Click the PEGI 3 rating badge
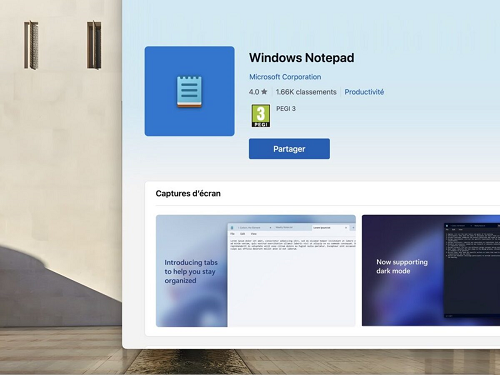This screenshot has width=500, height=375. [x=261, y=116]
